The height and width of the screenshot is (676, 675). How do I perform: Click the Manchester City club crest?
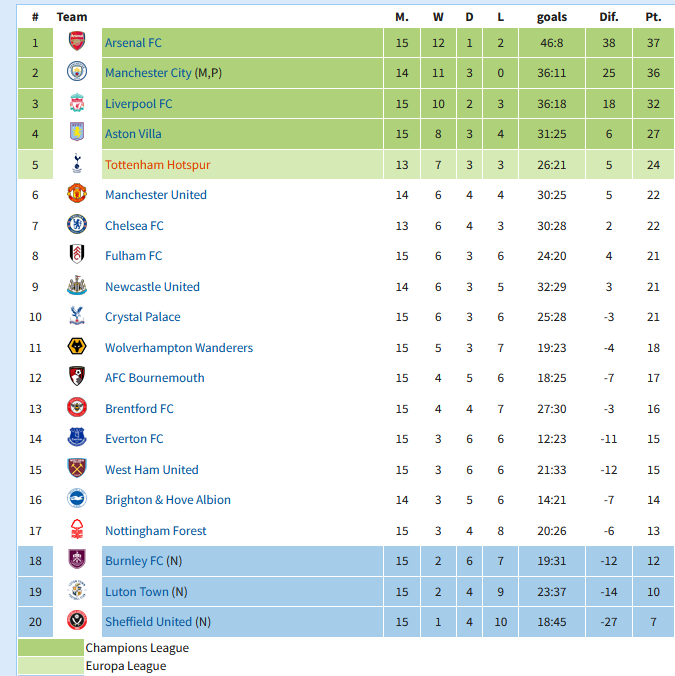point(77,72)
